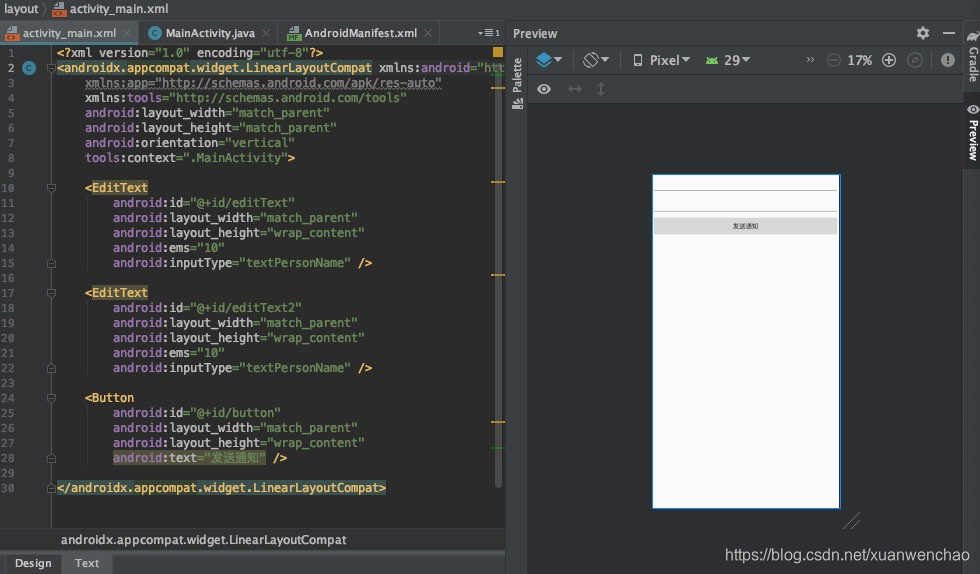Click the 17% zoom level value

pos(859,60)
